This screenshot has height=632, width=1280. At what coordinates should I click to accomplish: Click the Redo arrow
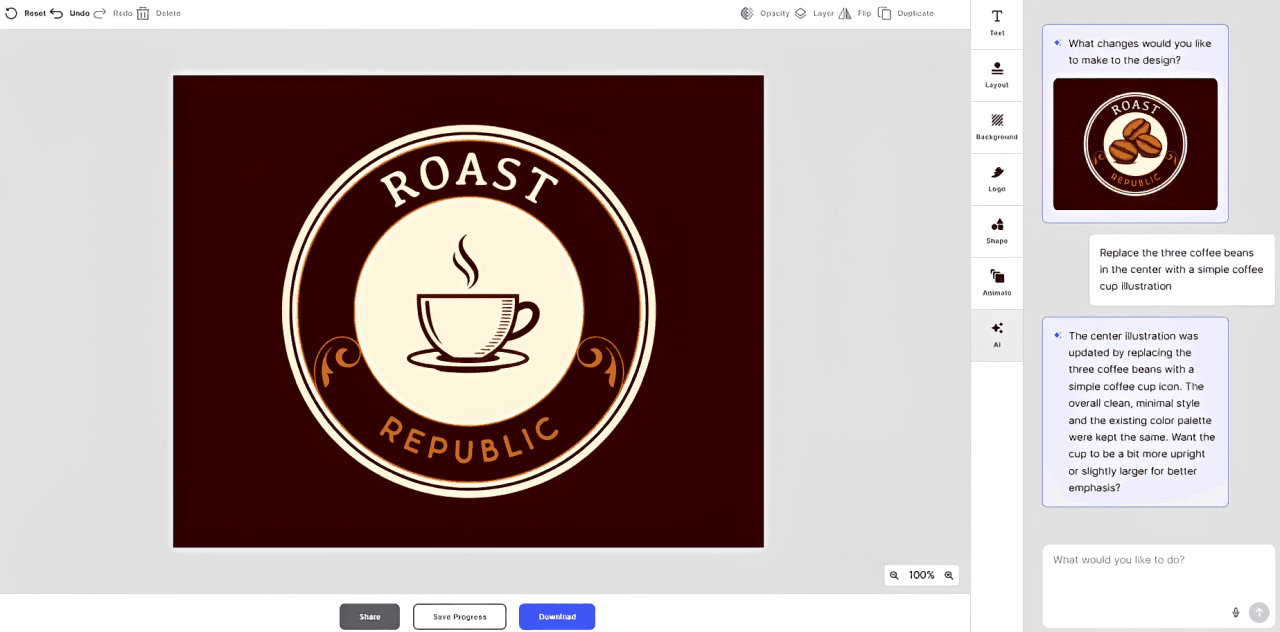pyautogui.click(x=100, y=13)
